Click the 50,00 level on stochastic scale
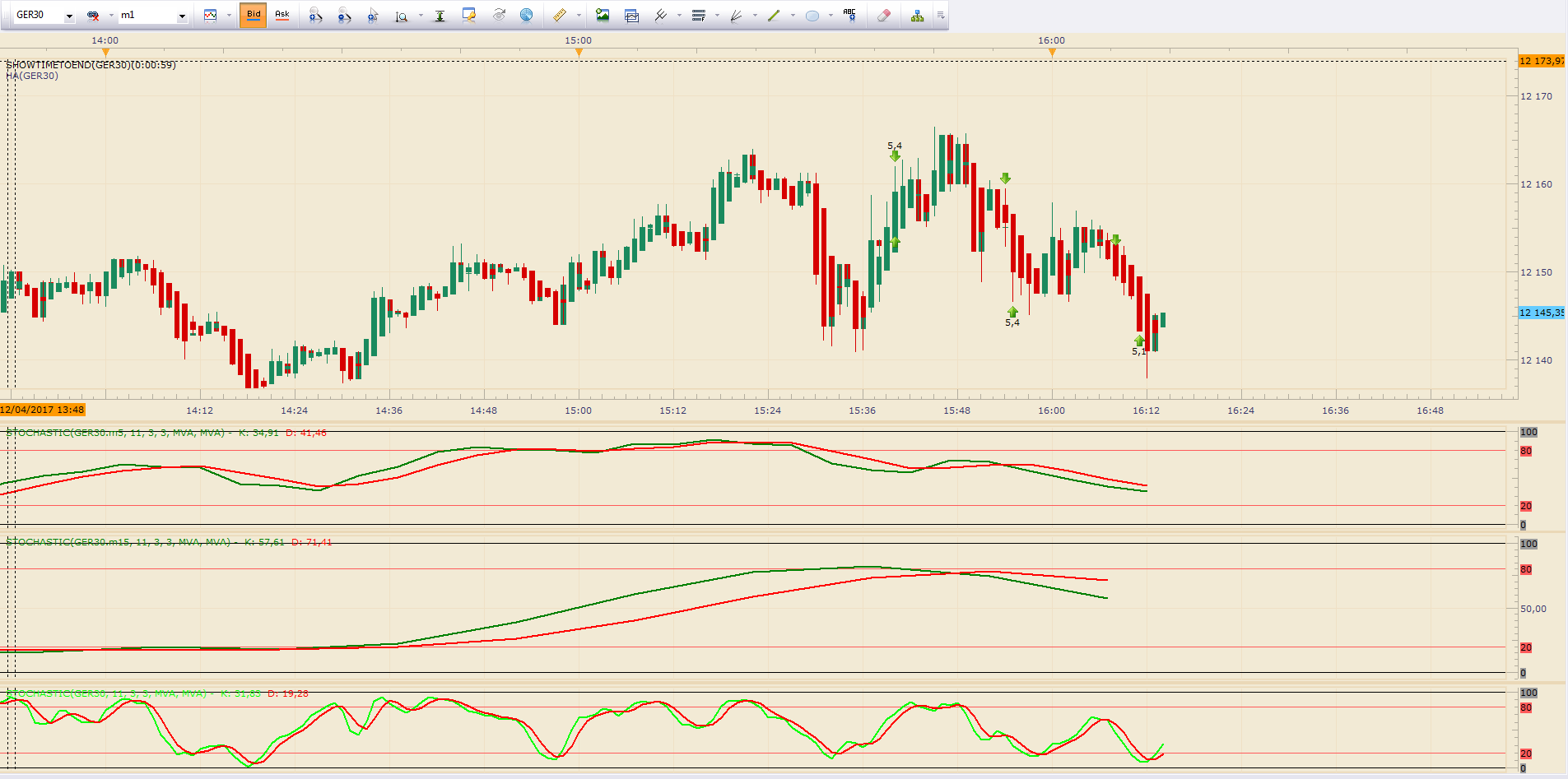 tap(1533, 609)
